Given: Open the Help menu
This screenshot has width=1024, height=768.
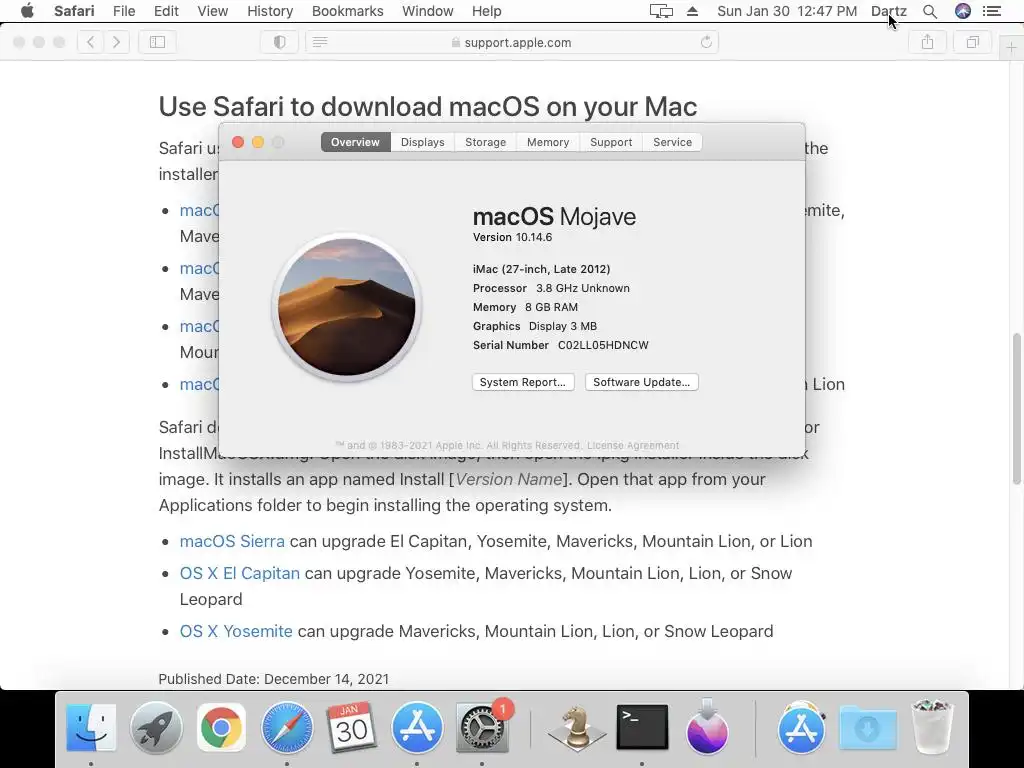Looking at the screenshot, I should (487, 11).
